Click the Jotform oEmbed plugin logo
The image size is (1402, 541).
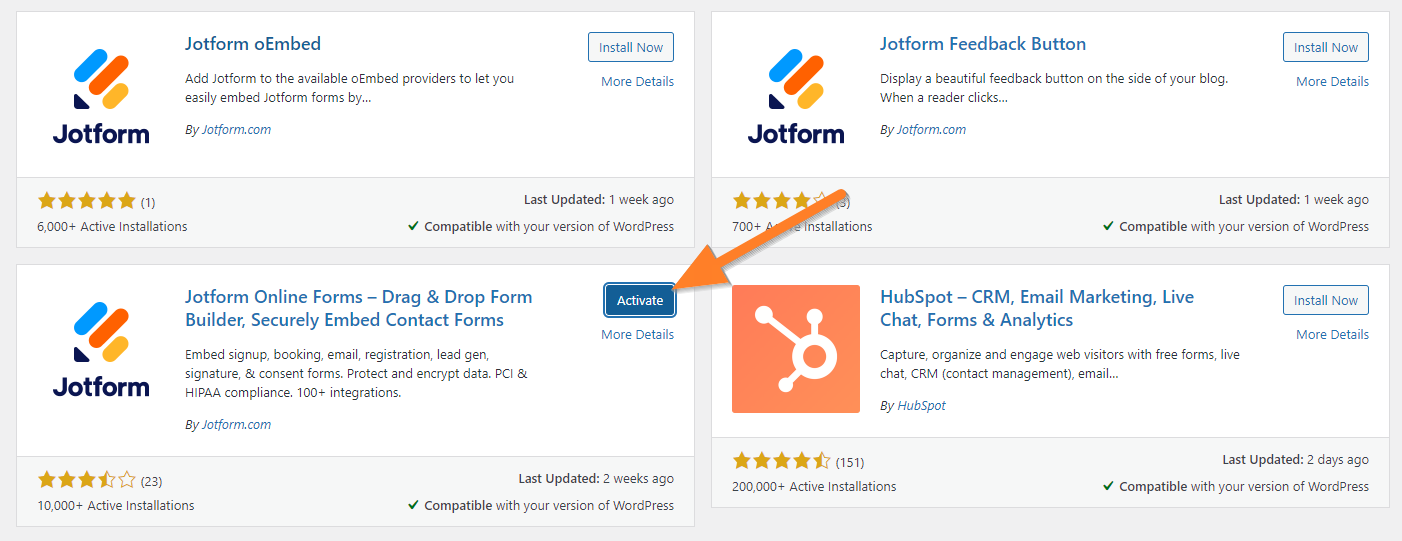(x=101, y=96)
